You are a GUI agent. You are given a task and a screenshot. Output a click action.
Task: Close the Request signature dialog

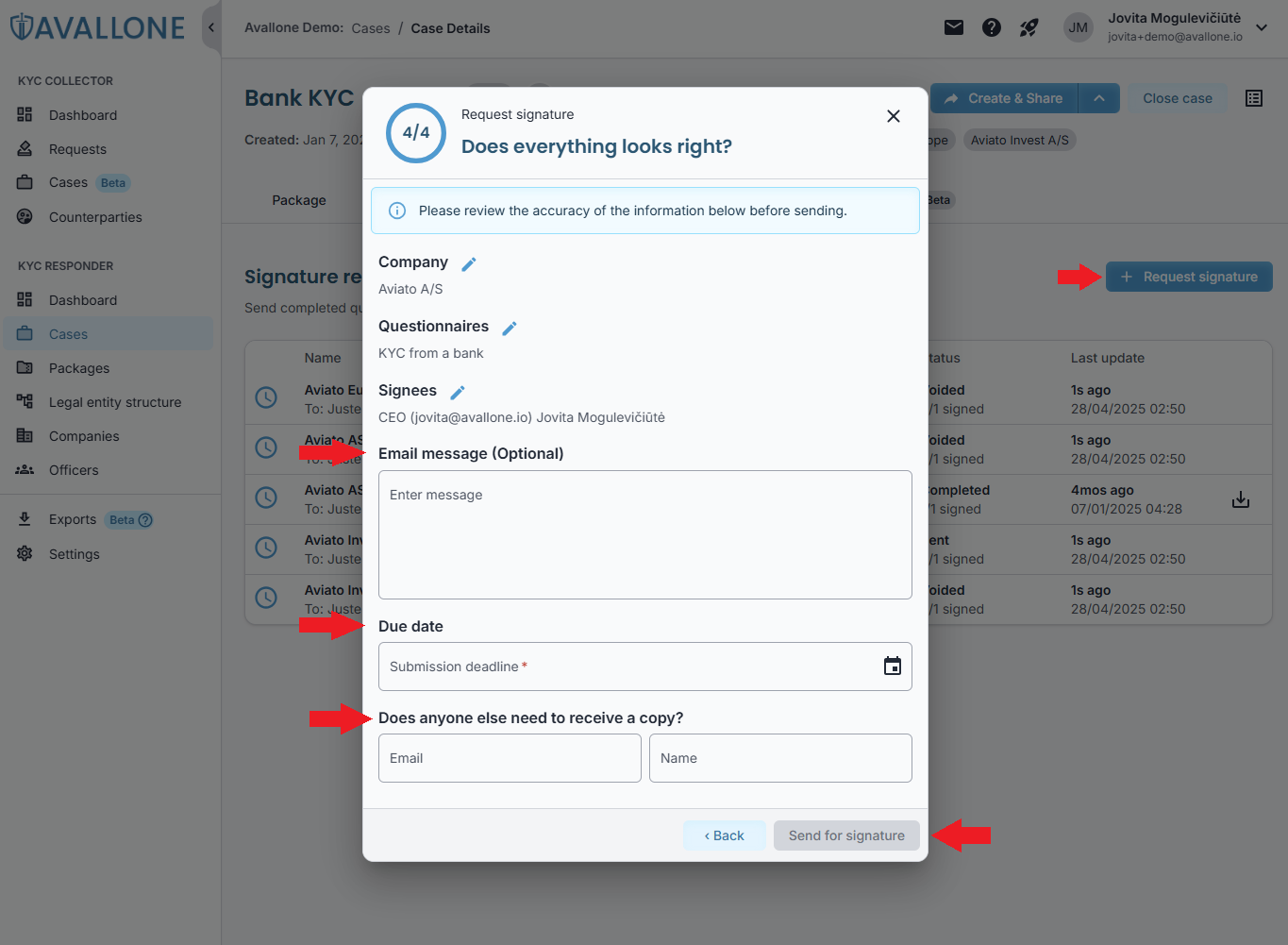pyautogui.click(x=894, y=116)
